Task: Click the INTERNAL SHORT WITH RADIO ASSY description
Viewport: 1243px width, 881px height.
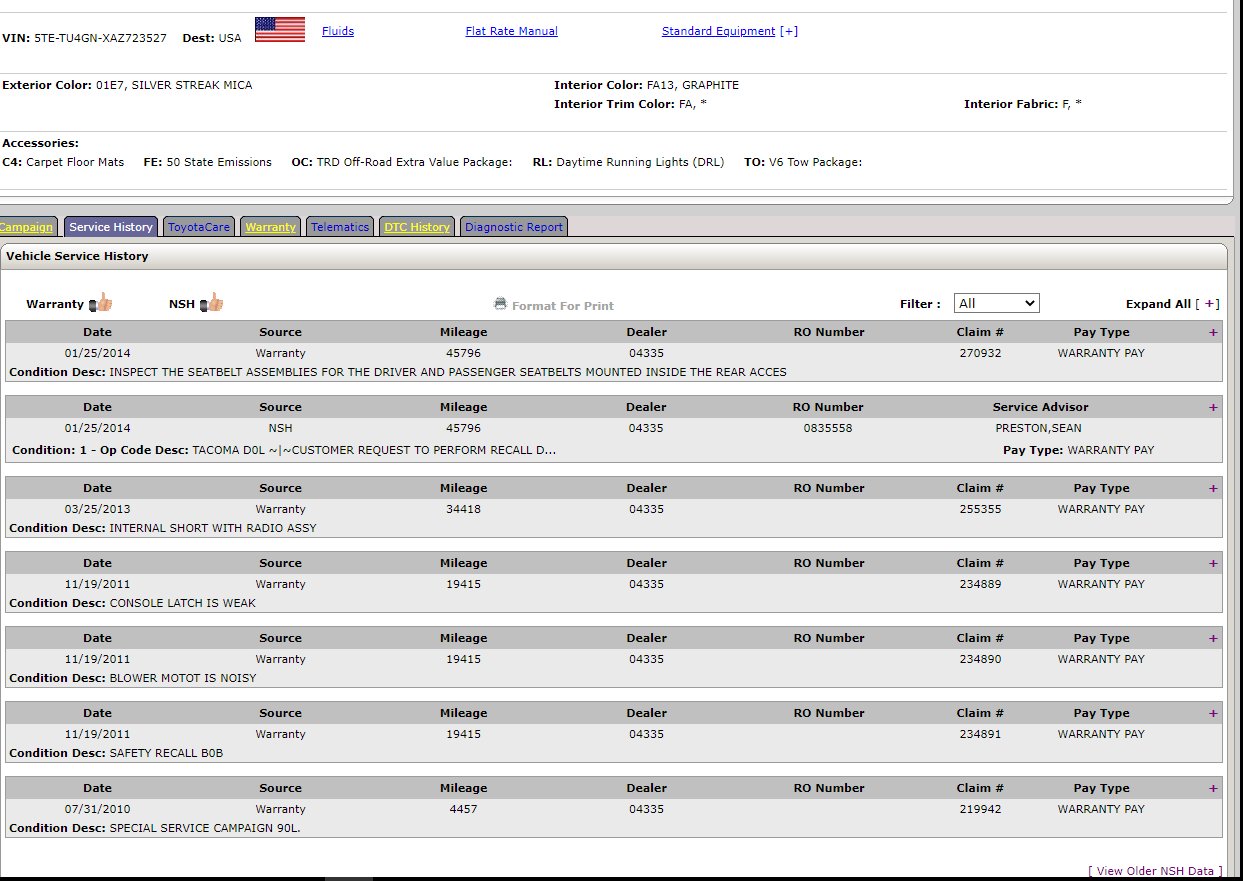Action: (213, 528)
